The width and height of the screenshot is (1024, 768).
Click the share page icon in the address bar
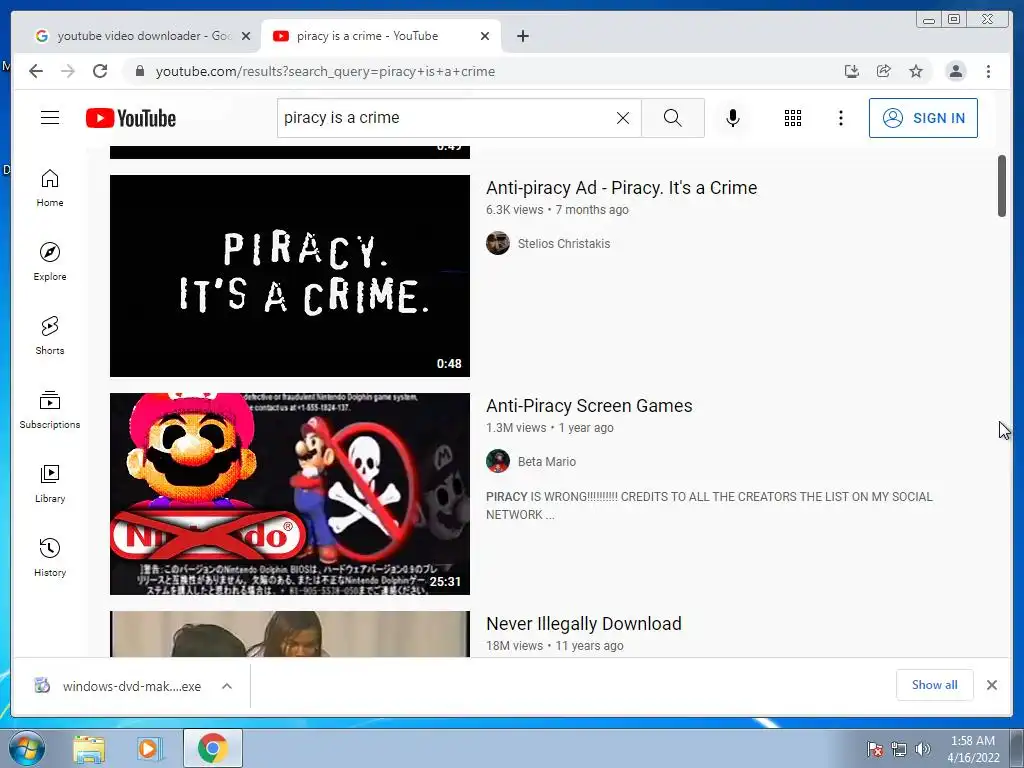click(x=884, y=71)
